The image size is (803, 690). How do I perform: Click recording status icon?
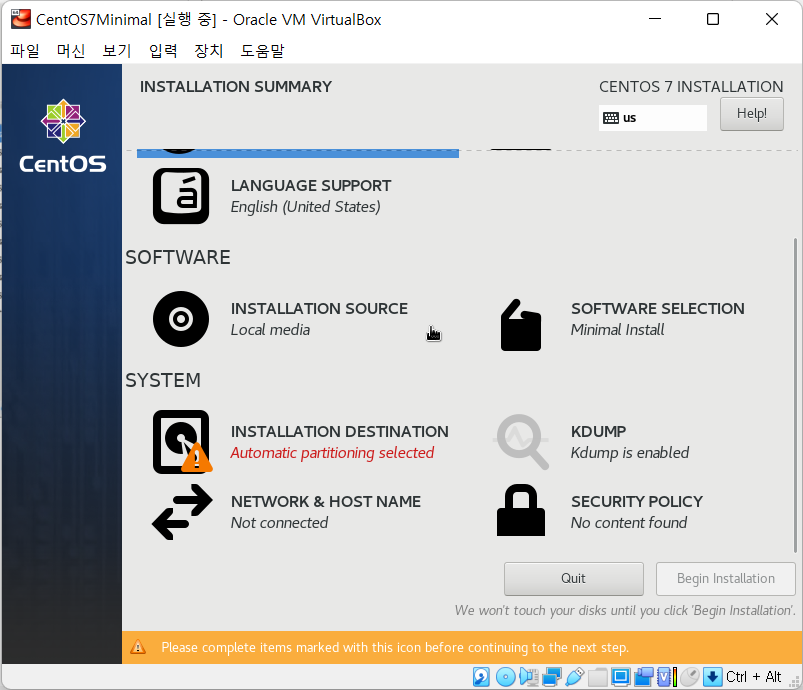(644, 677)
